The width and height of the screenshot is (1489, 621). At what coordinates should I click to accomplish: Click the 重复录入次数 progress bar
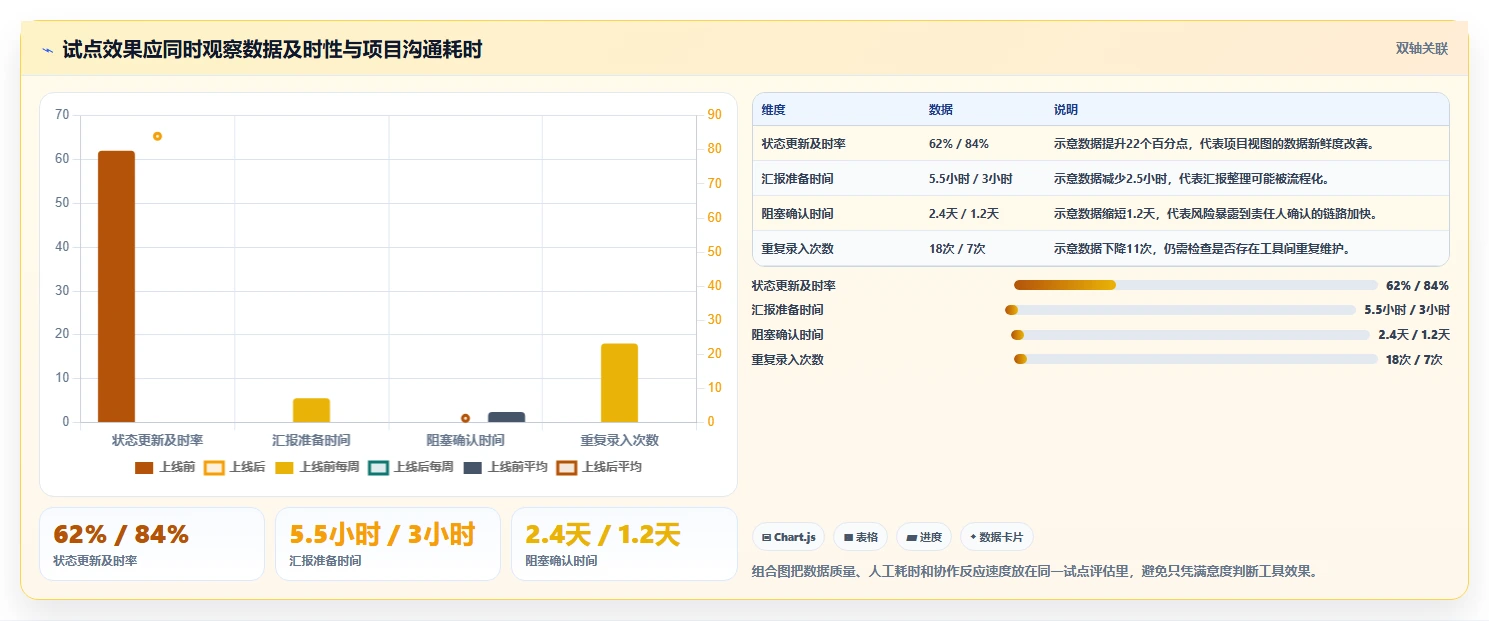tap(1195, 359)
